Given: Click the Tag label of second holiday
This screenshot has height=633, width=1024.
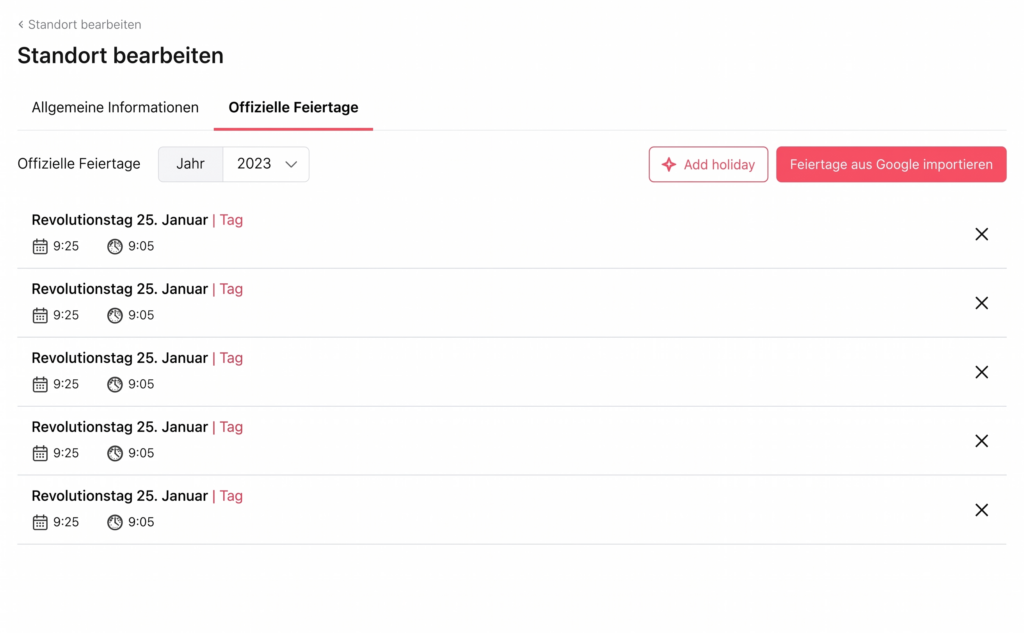Looking at the screenshot, I should pos(231,289).
